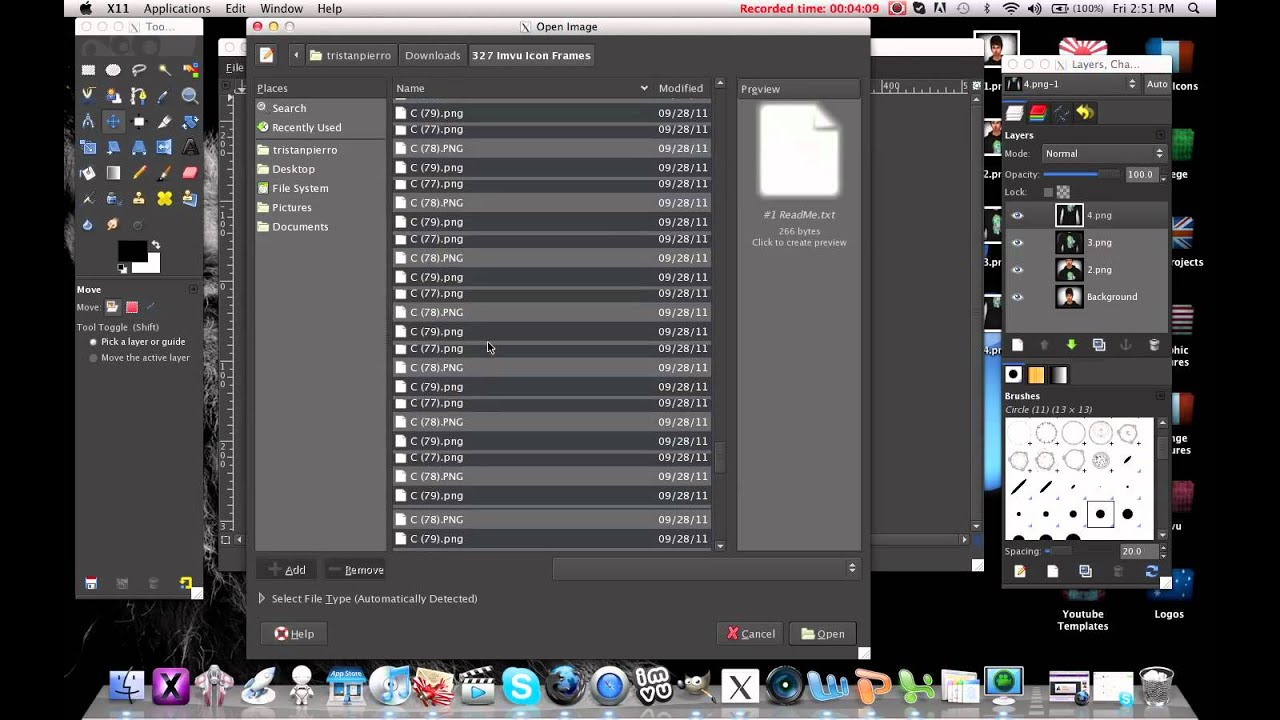Select Move the active layer option
The image size is (1280, 720).
(138, 358)
